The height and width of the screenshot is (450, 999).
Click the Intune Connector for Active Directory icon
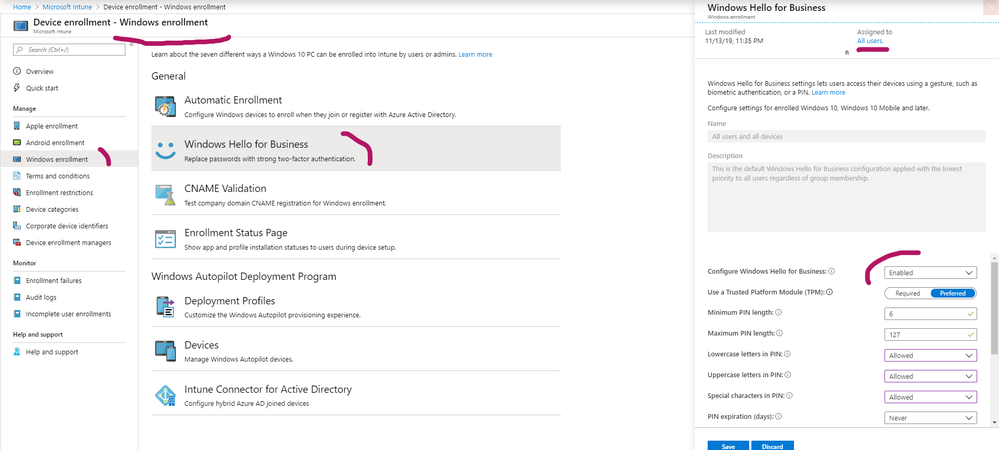pyautogui.click(x=166, y=395)
